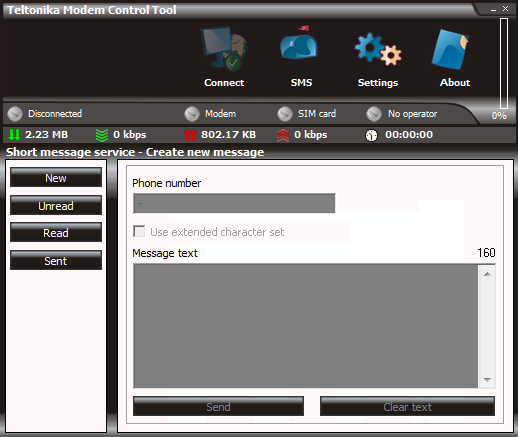Click the red upload total arrows icon
Screen dimensions: 518x437
pos(190,135)
